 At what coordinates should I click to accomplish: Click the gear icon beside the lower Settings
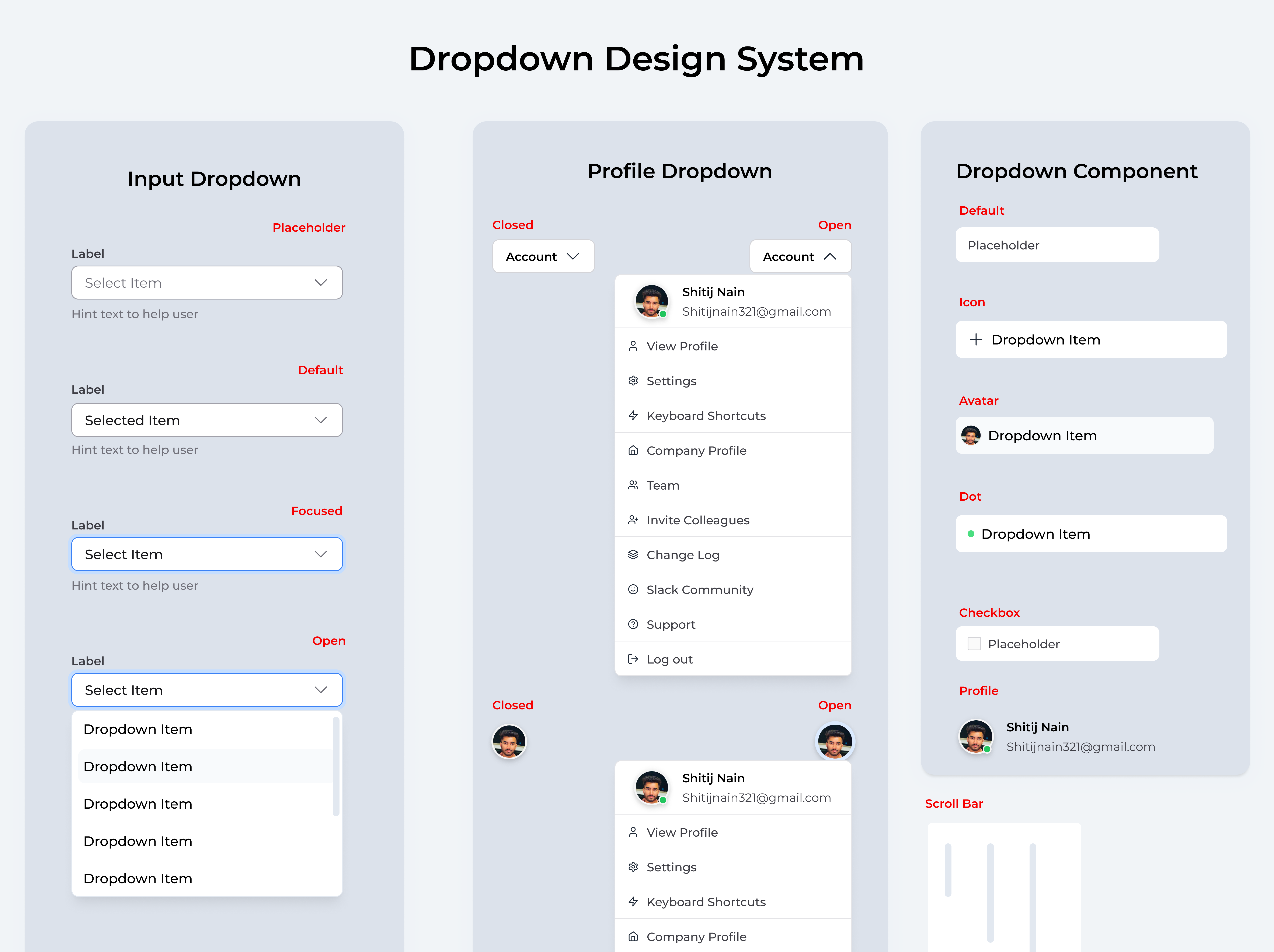633,867
